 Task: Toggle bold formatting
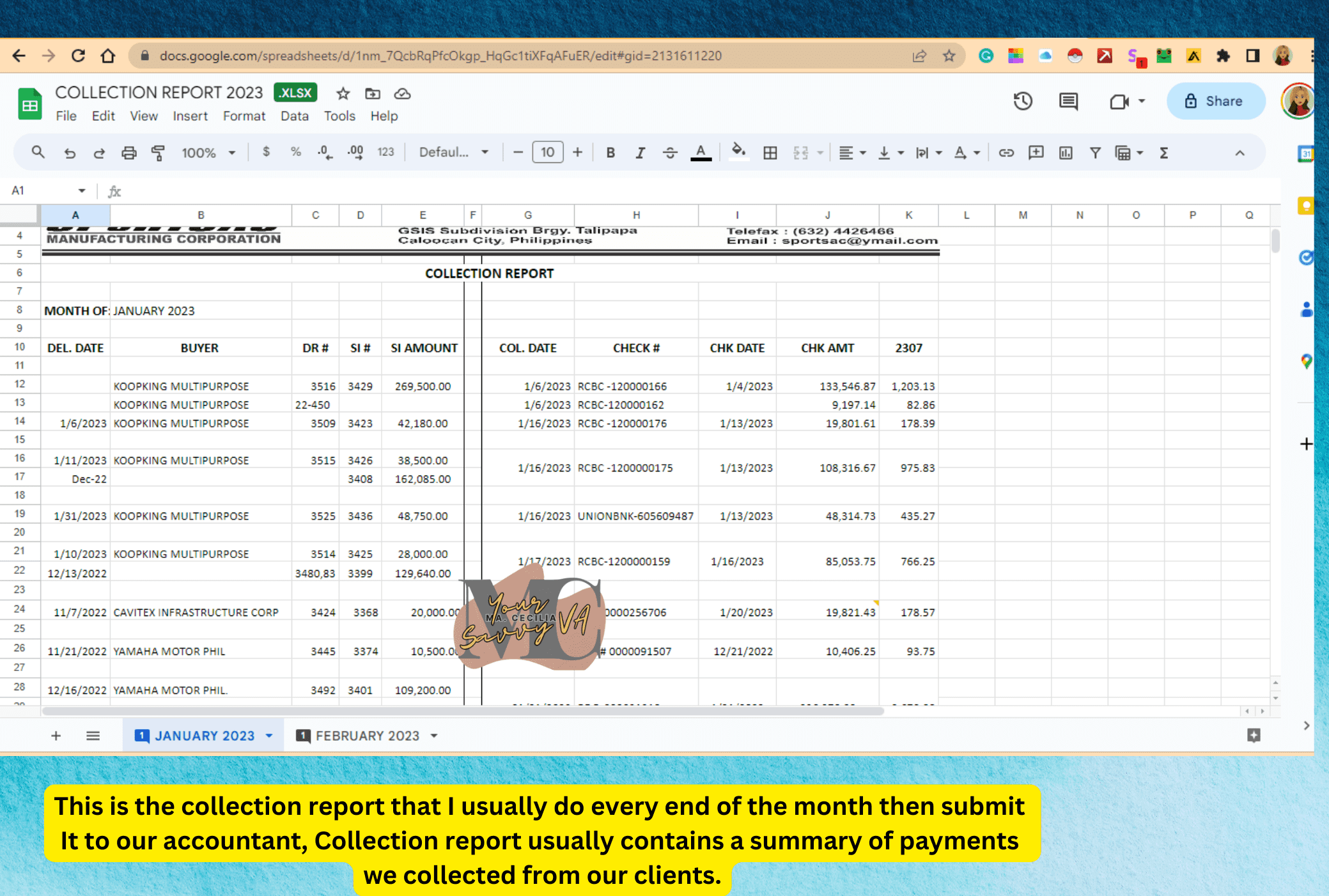(x=610, y=153)
